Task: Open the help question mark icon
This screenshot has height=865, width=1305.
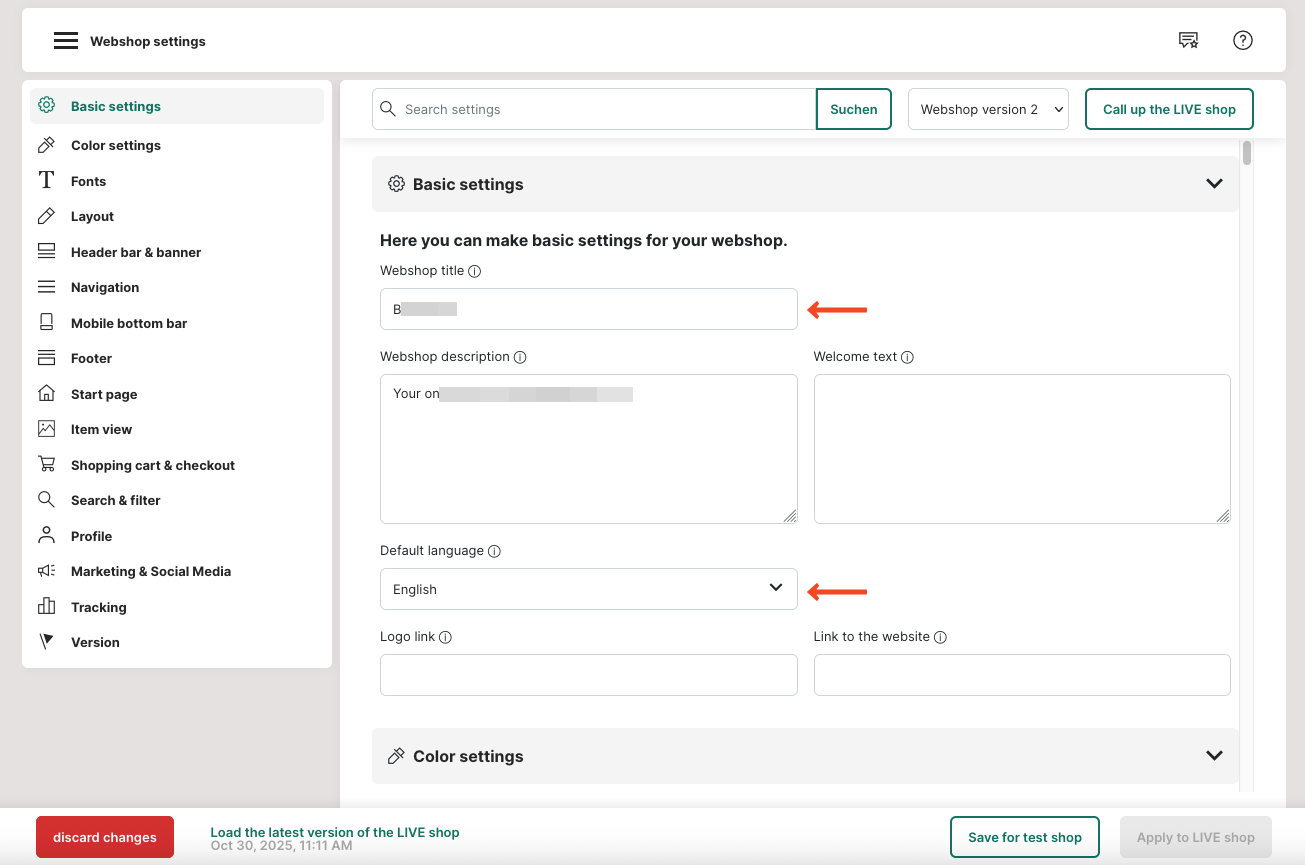Action: (1242, 41)
